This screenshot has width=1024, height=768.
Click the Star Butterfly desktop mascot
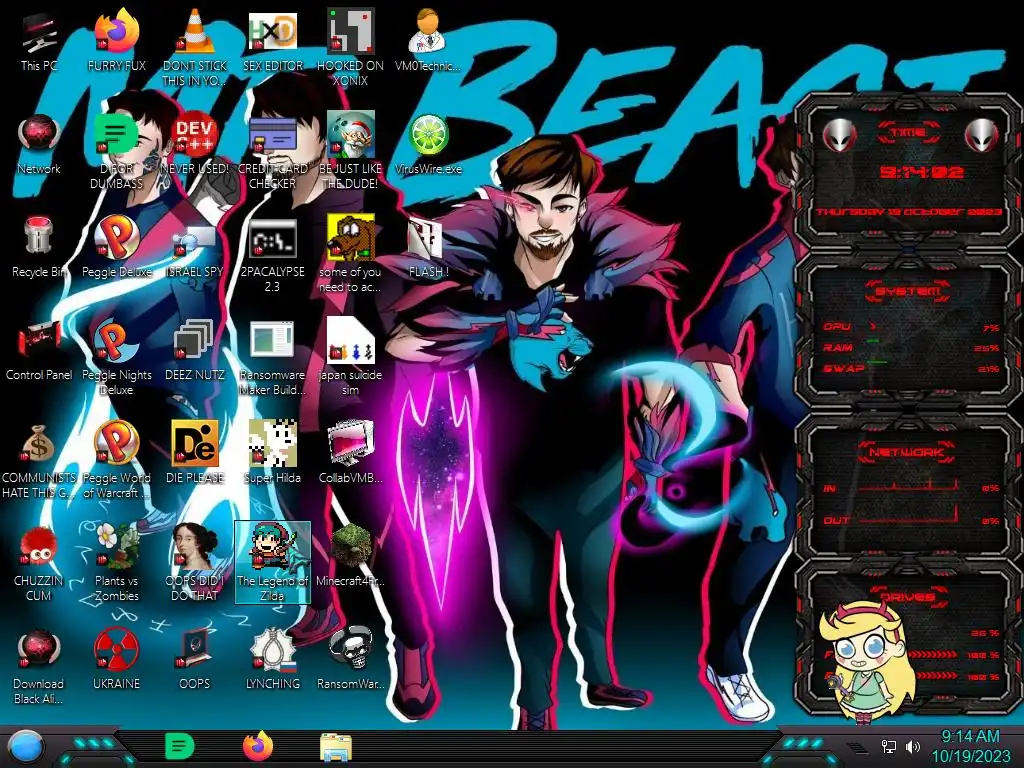(x=865, y=662)
